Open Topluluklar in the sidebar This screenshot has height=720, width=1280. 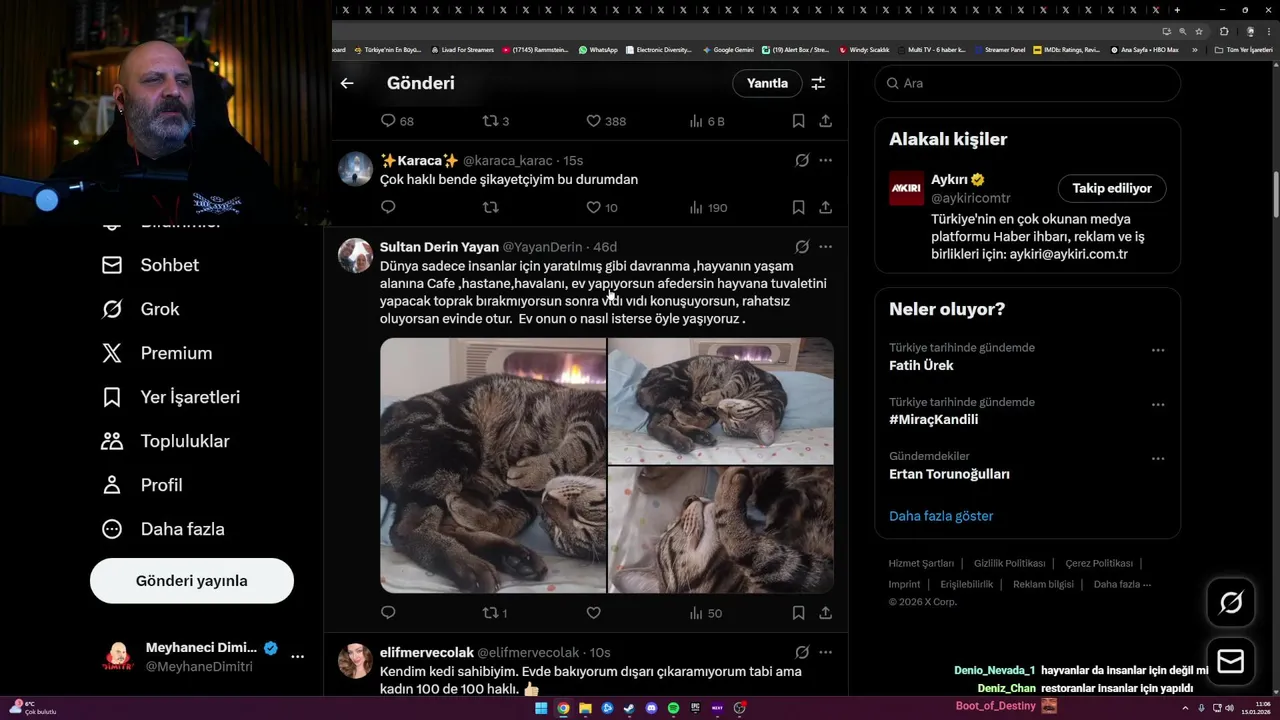point(166,441)
